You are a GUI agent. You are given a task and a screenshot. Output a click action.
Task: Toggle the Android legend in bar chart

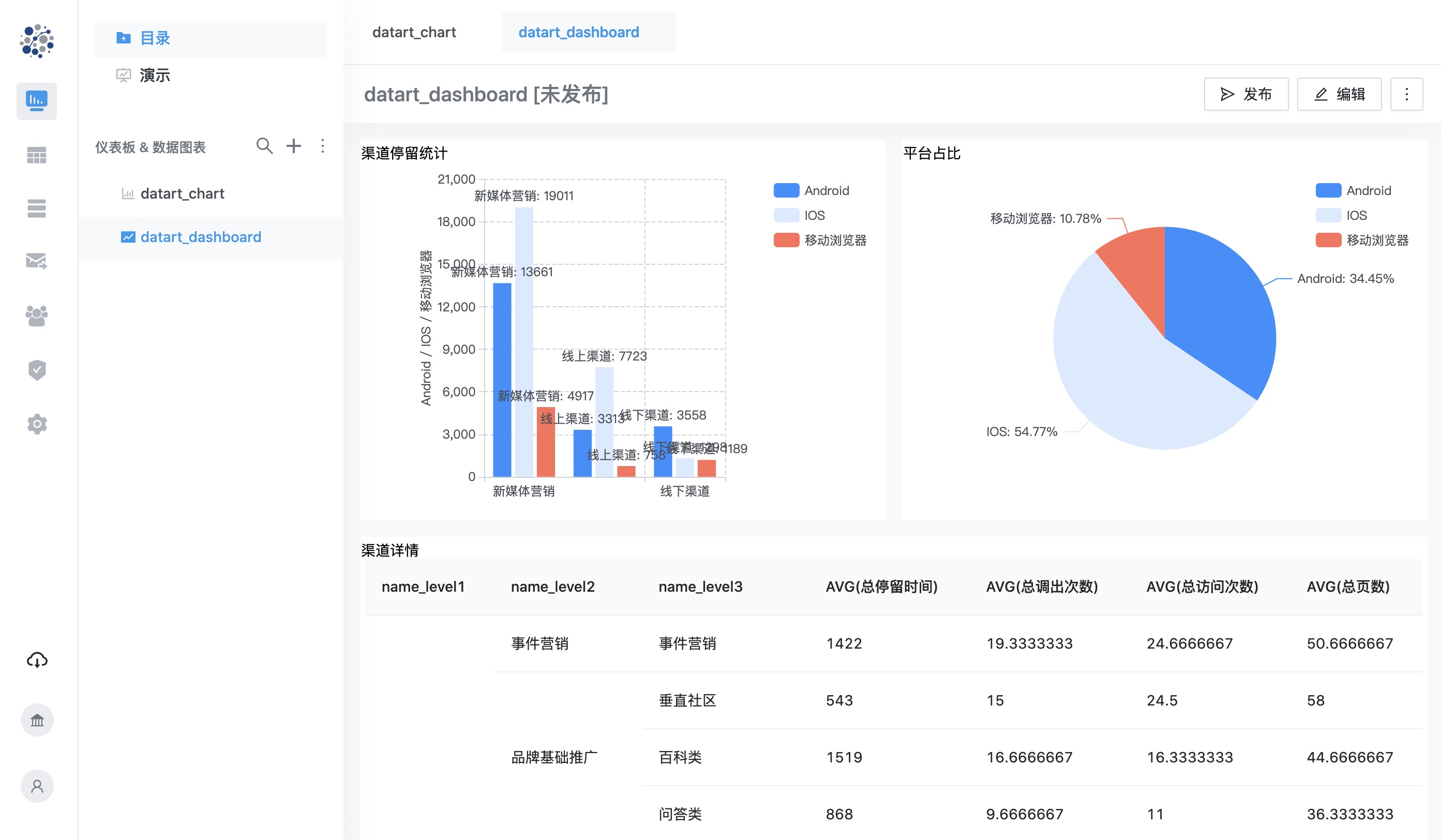point(812,190)
